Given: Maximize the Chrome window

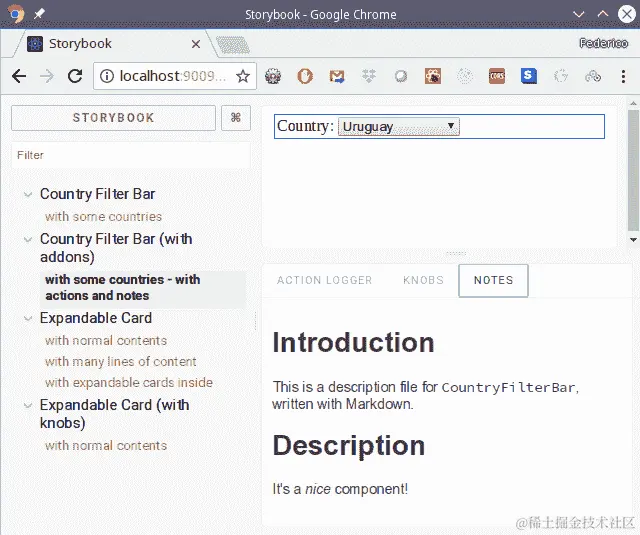Looking at the screenshot, I should click(603, 13).
